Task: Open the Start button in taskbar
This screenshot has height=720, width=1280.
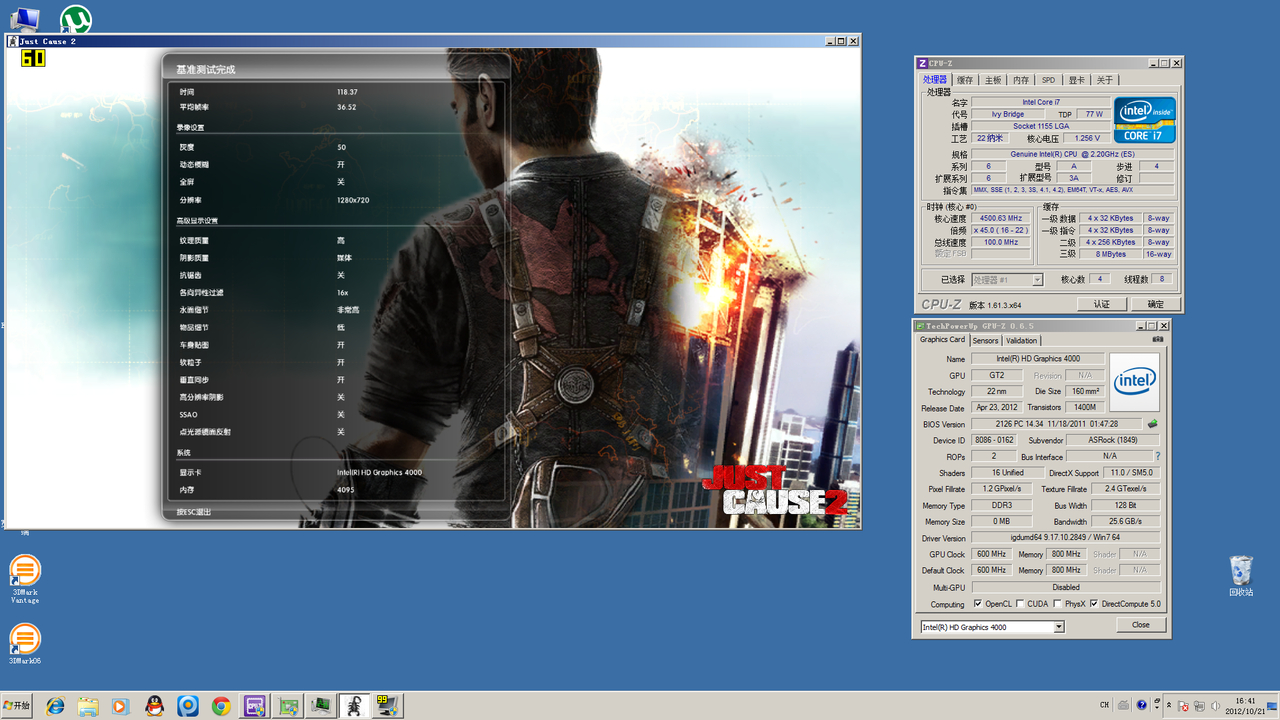Action: click(17, 706)
